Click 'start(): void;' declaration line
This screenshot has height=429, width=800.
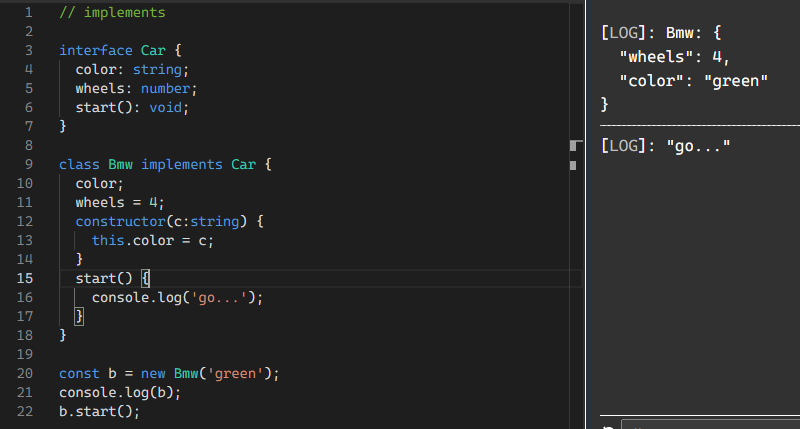click(132, 108)
